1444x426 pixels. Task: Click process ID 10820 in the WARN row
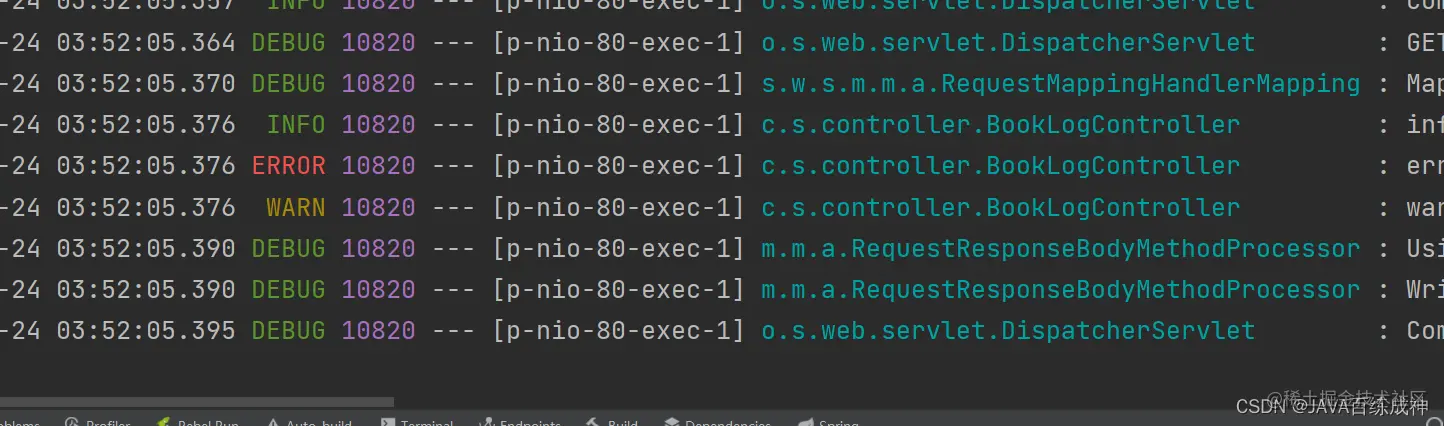point(378,207)
